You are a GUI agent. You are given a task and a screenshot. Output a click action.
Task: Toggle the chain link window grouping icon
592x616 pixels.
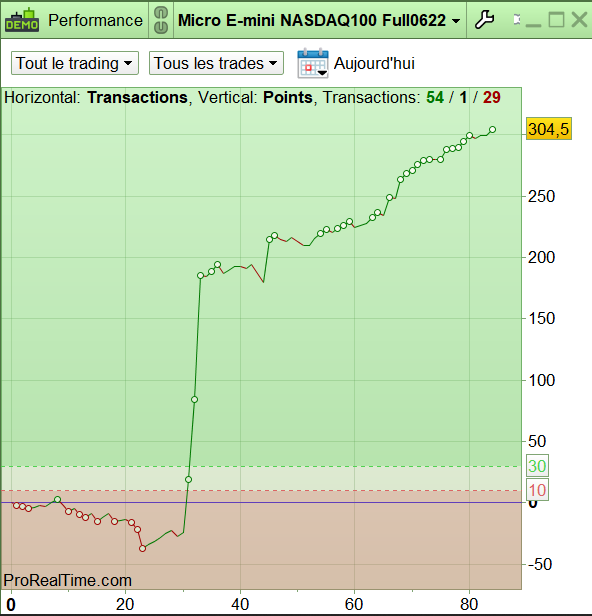[161, 20]
